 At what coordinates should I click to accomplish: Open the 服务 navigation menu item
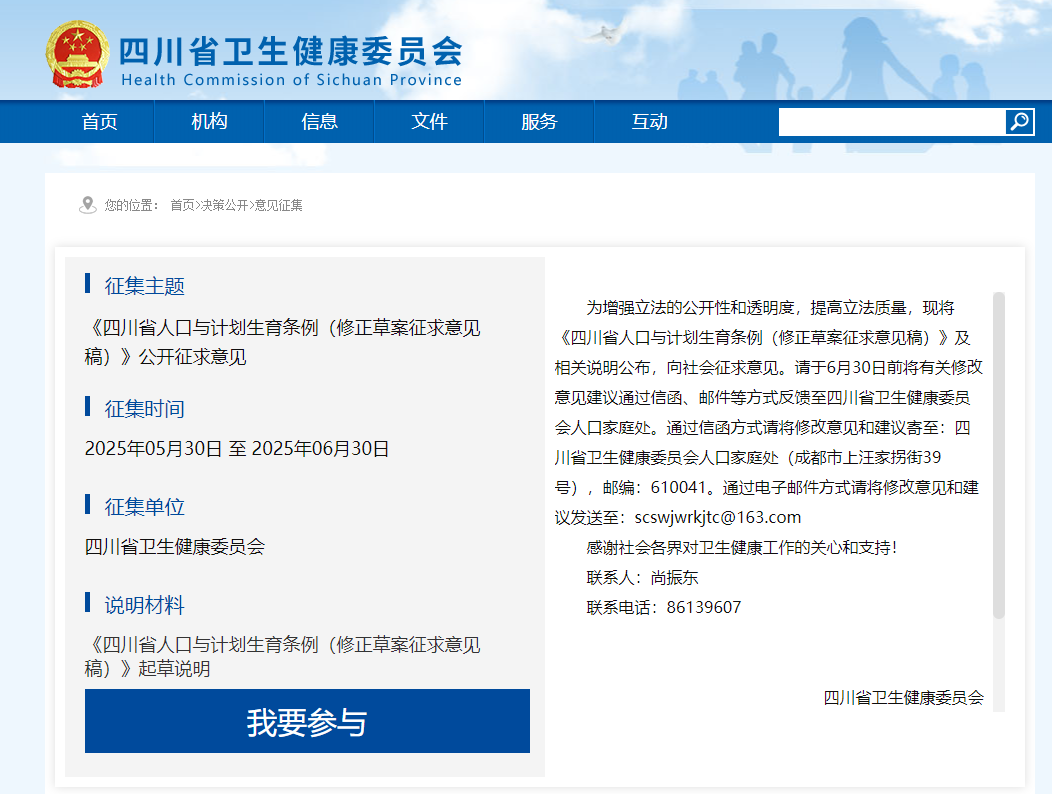click(539, 122)
